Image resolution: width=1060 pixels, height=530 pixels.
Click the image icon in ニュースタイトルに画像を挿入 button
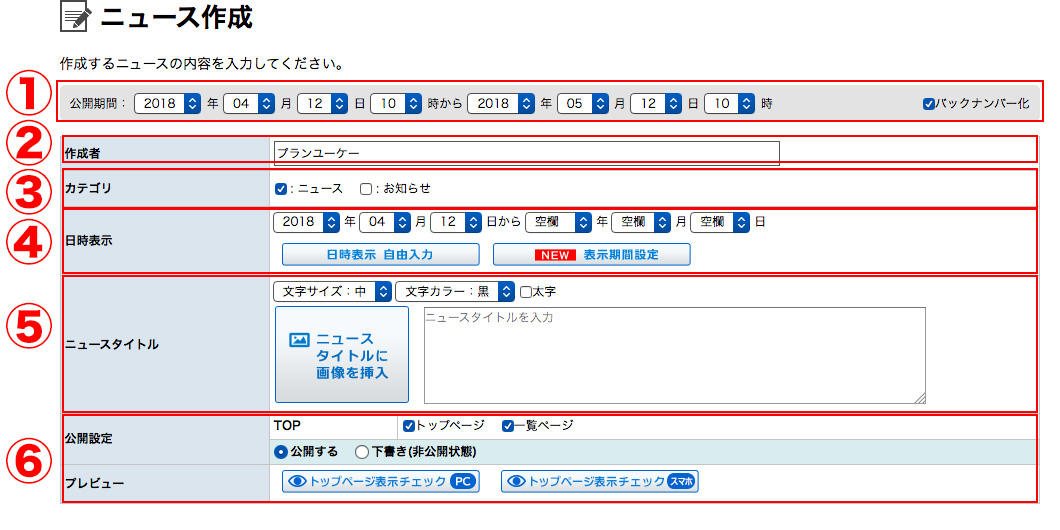coord(299,340)
